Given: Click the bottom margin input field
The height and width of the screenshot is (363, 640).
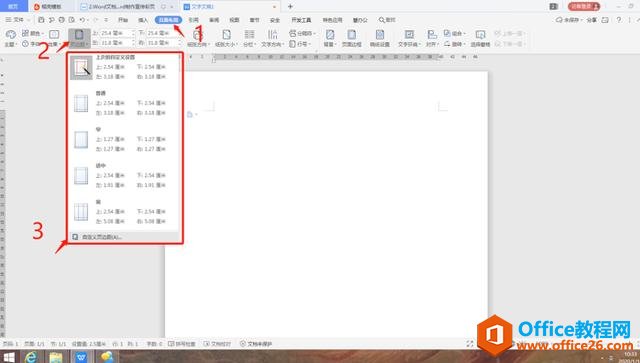Looking at the screenshot, I should click(163, 33).
